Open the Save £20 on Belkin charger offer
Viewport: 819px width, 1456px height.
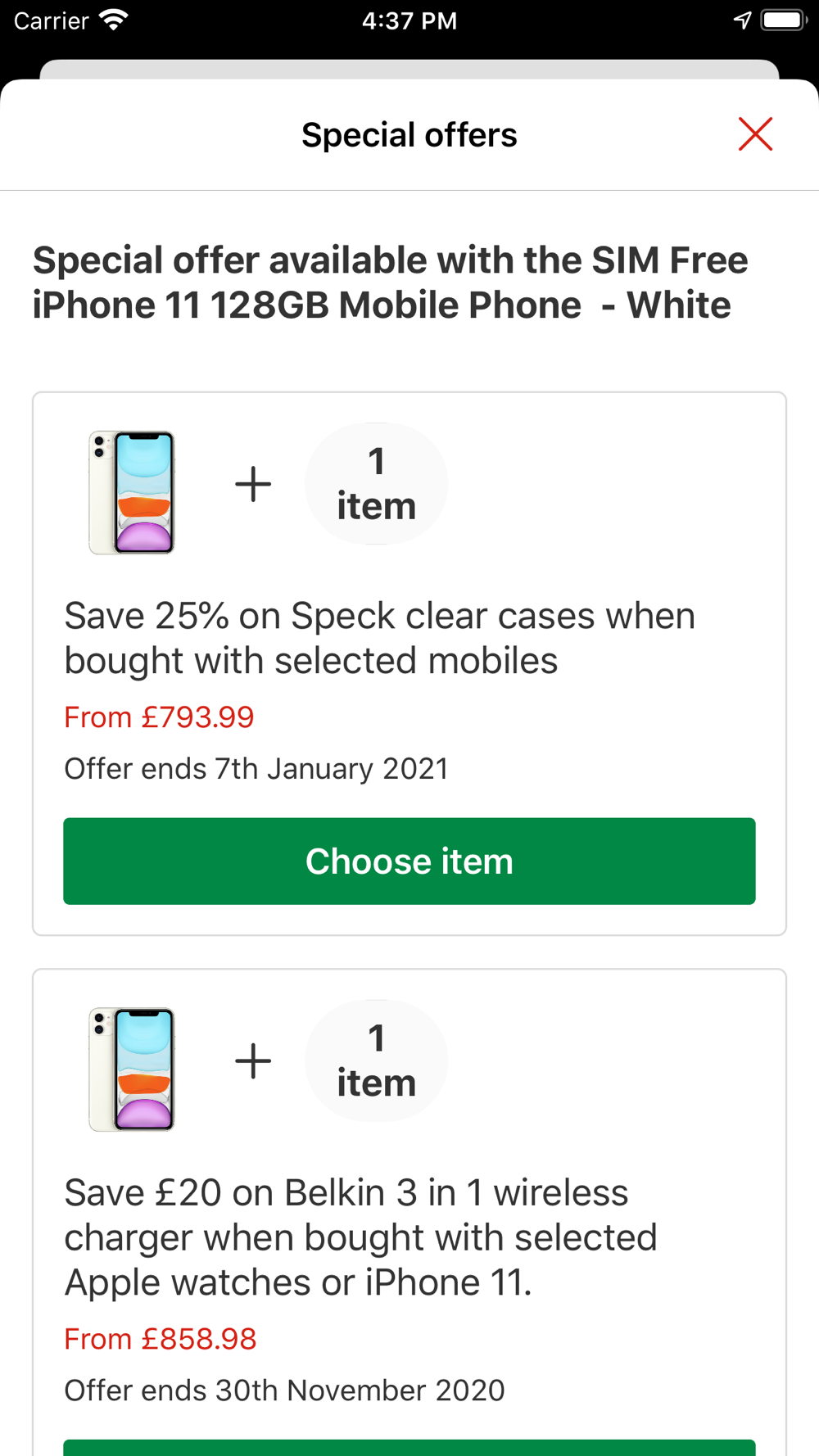(x=360, y=1237)
